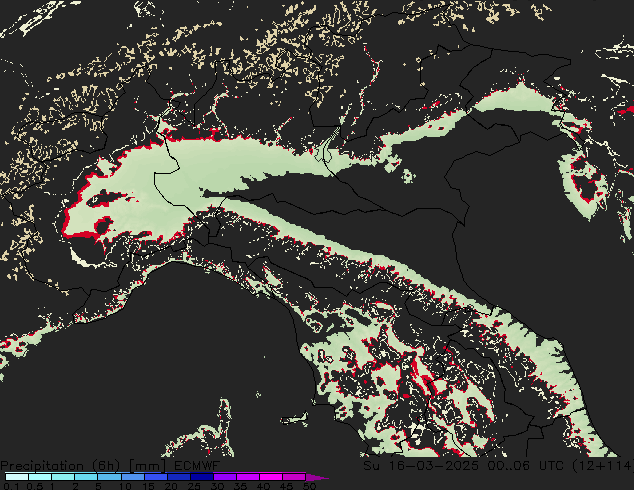This screenshot has height=490, width=634.
Task: Click the '10' value label on legend
Action: (x=125, y=486)
